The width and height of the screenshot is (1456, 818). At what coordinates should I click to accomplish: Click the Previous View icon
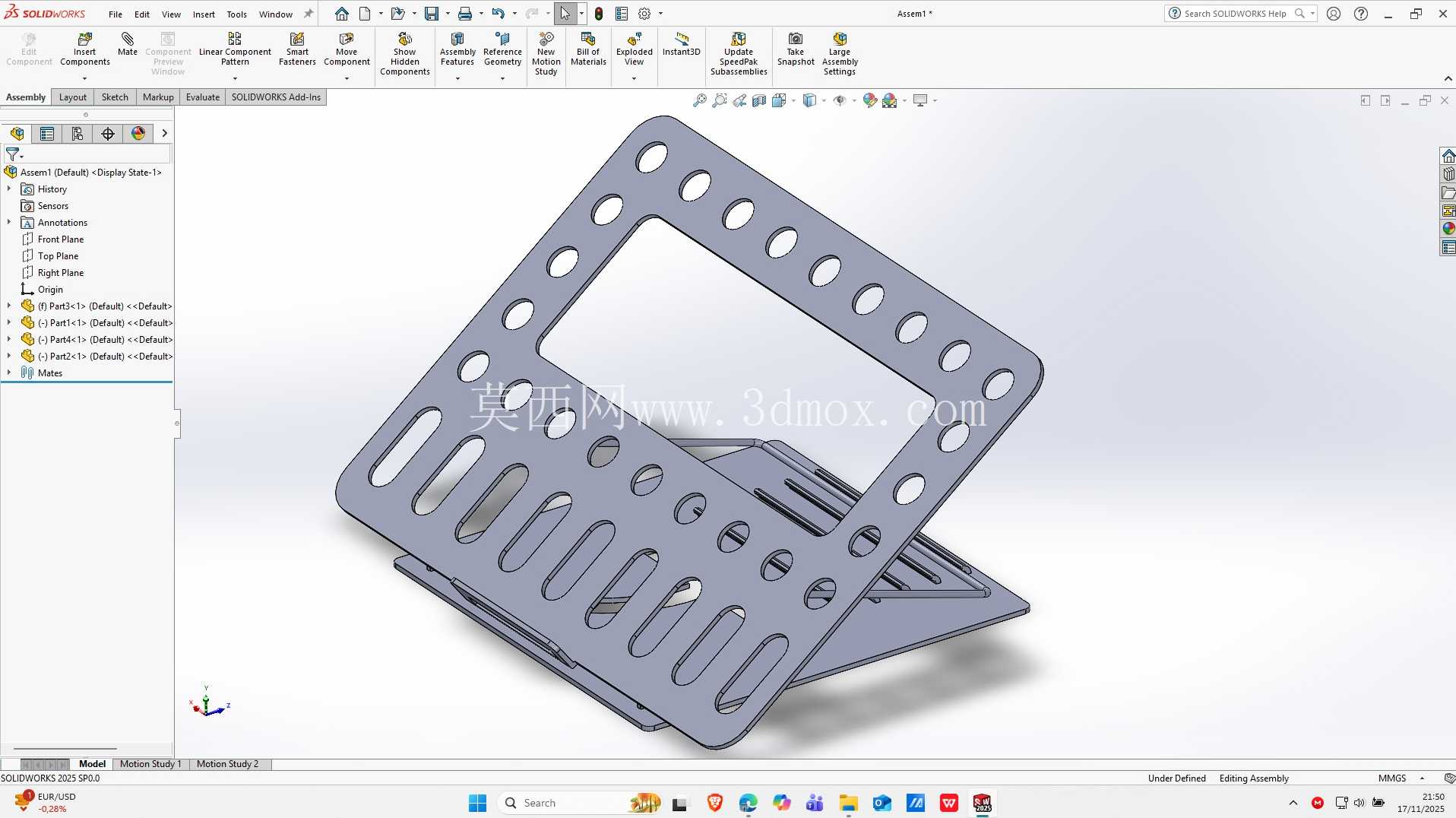tap(739, 100)
